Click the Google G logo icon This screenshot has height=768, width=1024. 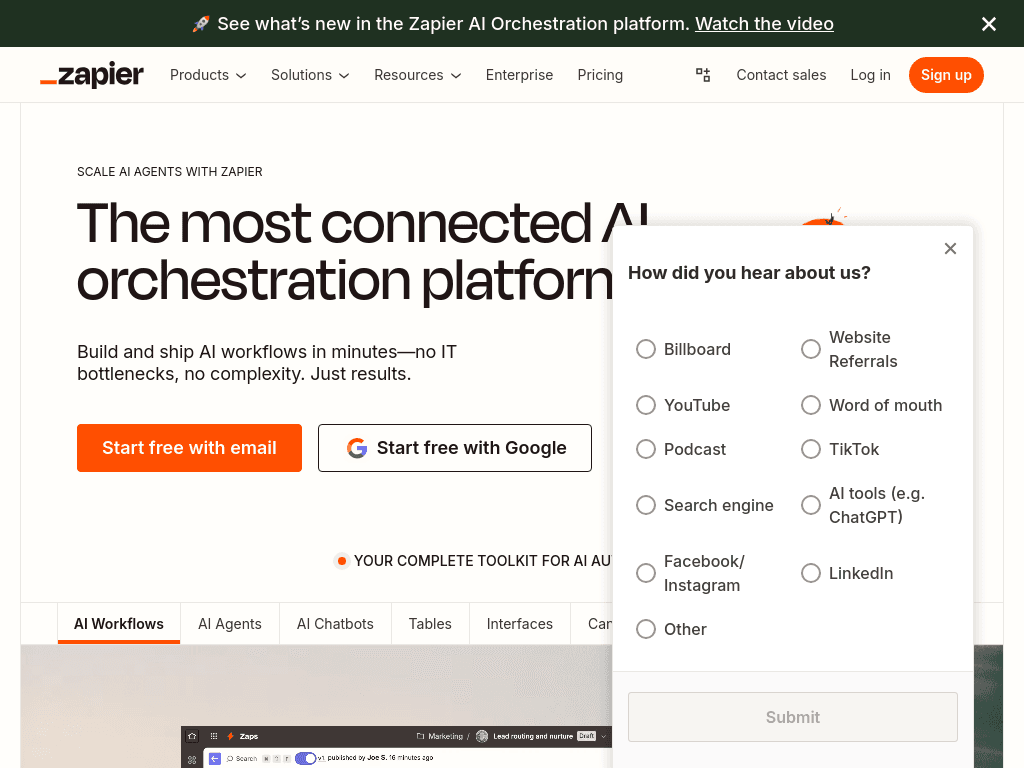pyautogui.click(x=357, y=448)
